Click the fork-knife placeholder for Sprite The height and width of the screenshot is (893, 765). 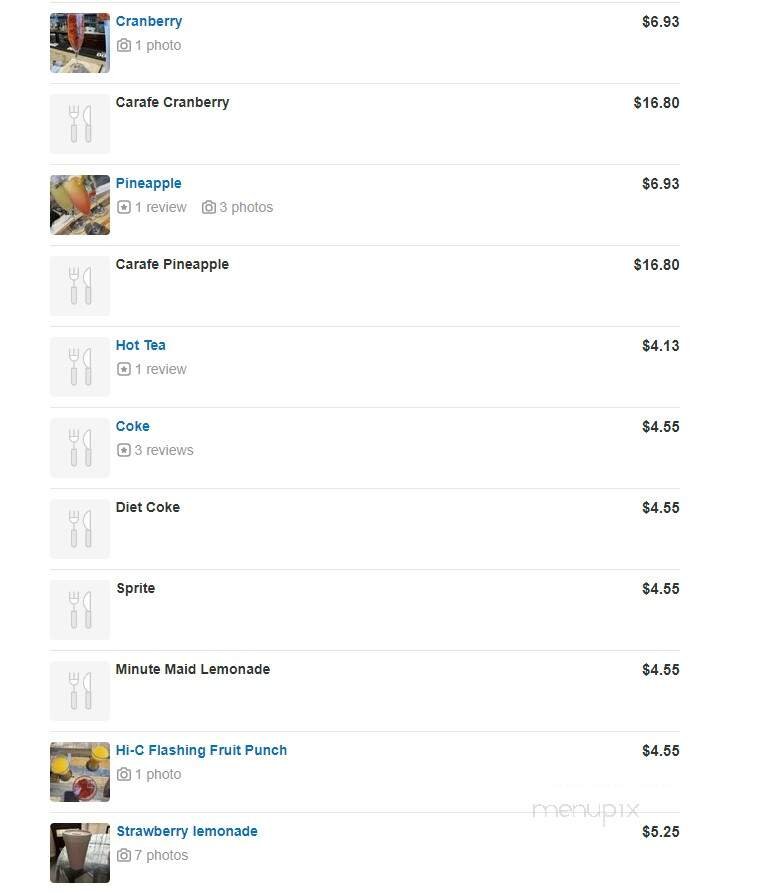pos(80,610)
